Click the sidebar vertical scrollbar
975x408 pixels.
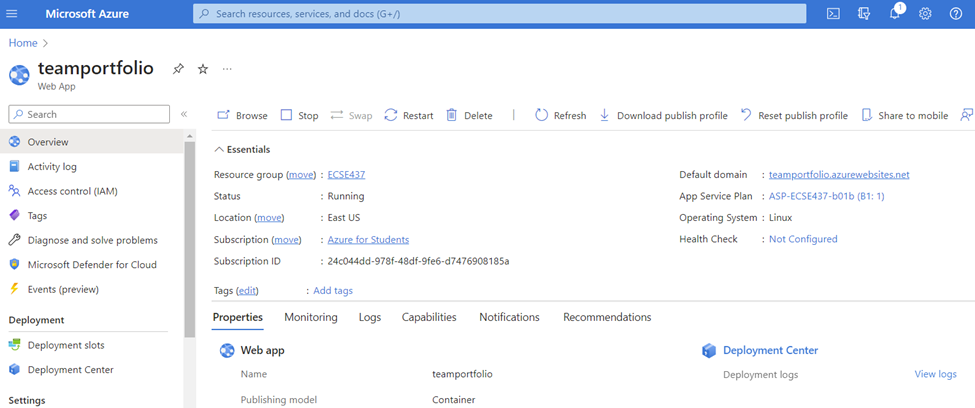coord(190,239)
